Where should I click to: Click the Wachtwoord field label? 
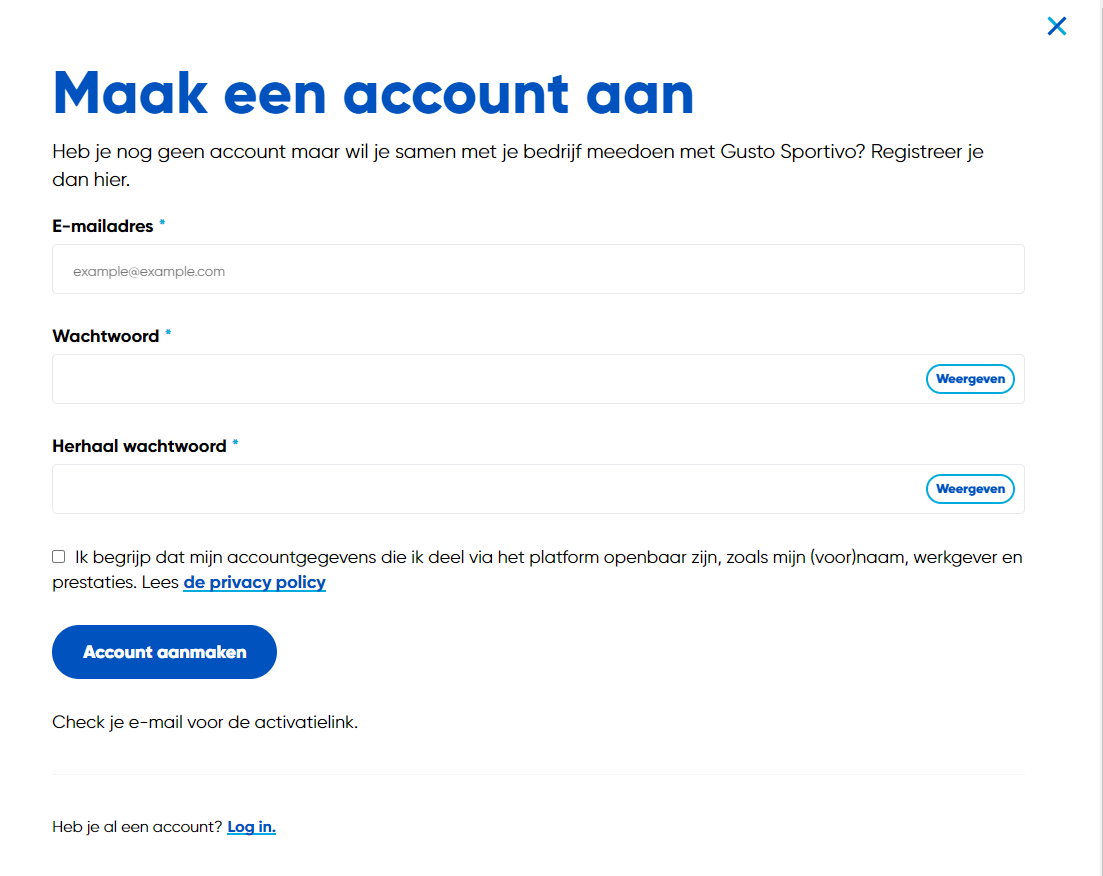[x=106, y=336]
